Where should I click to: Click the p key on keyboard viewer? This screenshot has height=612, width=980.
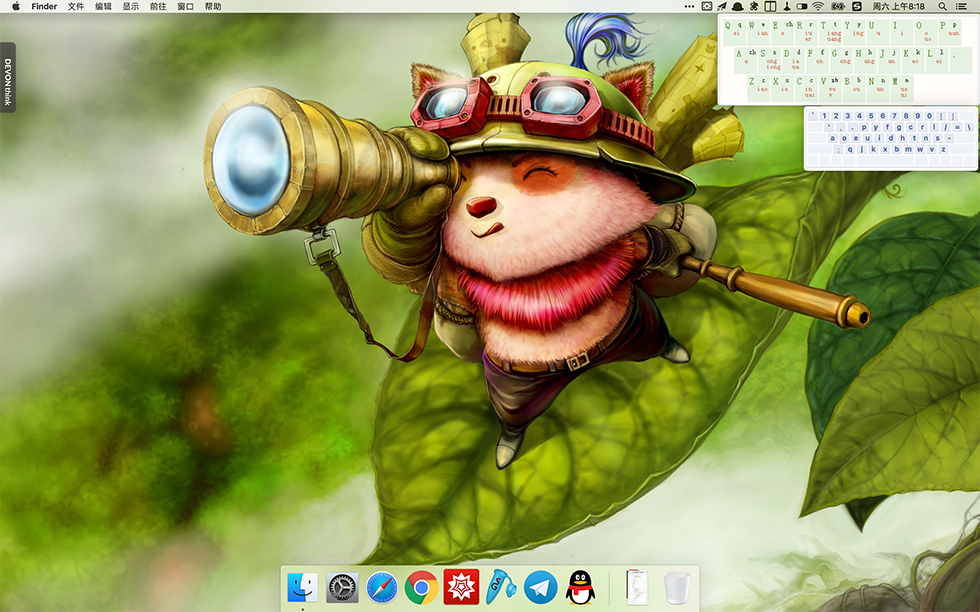pos(864,127)
